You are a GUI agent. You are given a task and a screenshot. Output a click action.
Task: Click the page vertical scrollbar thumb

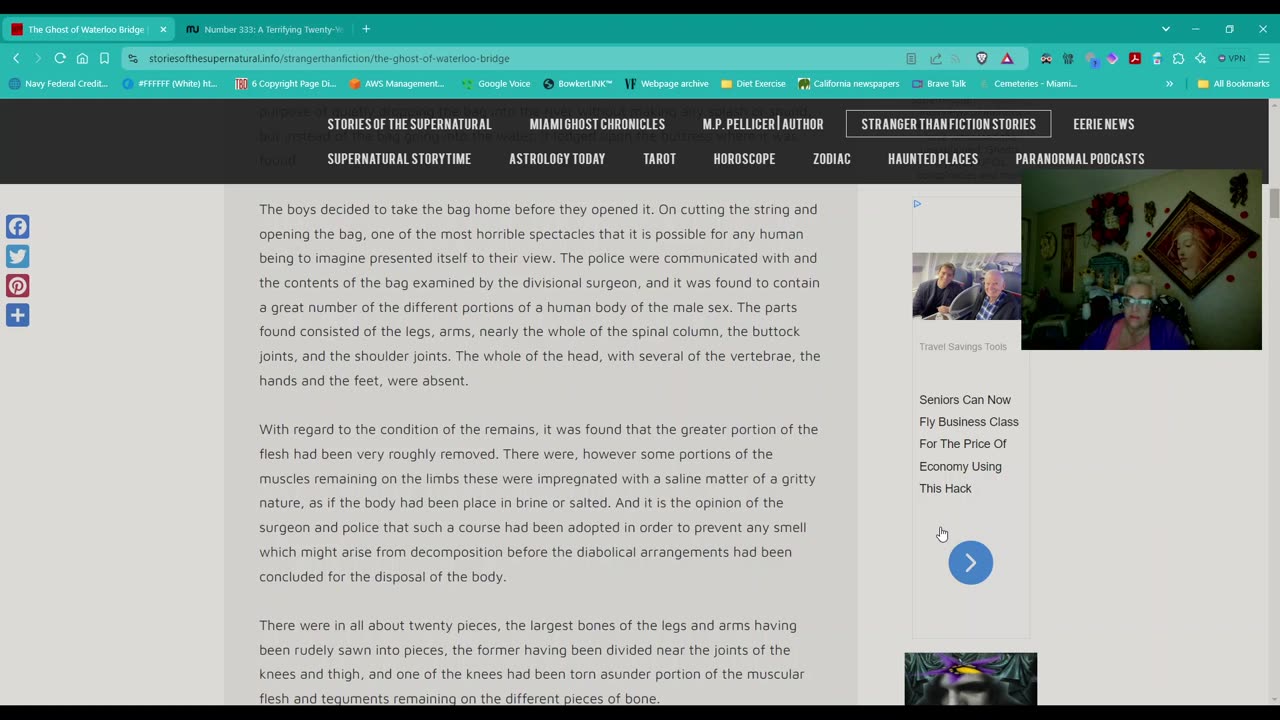pos(1274,202)
